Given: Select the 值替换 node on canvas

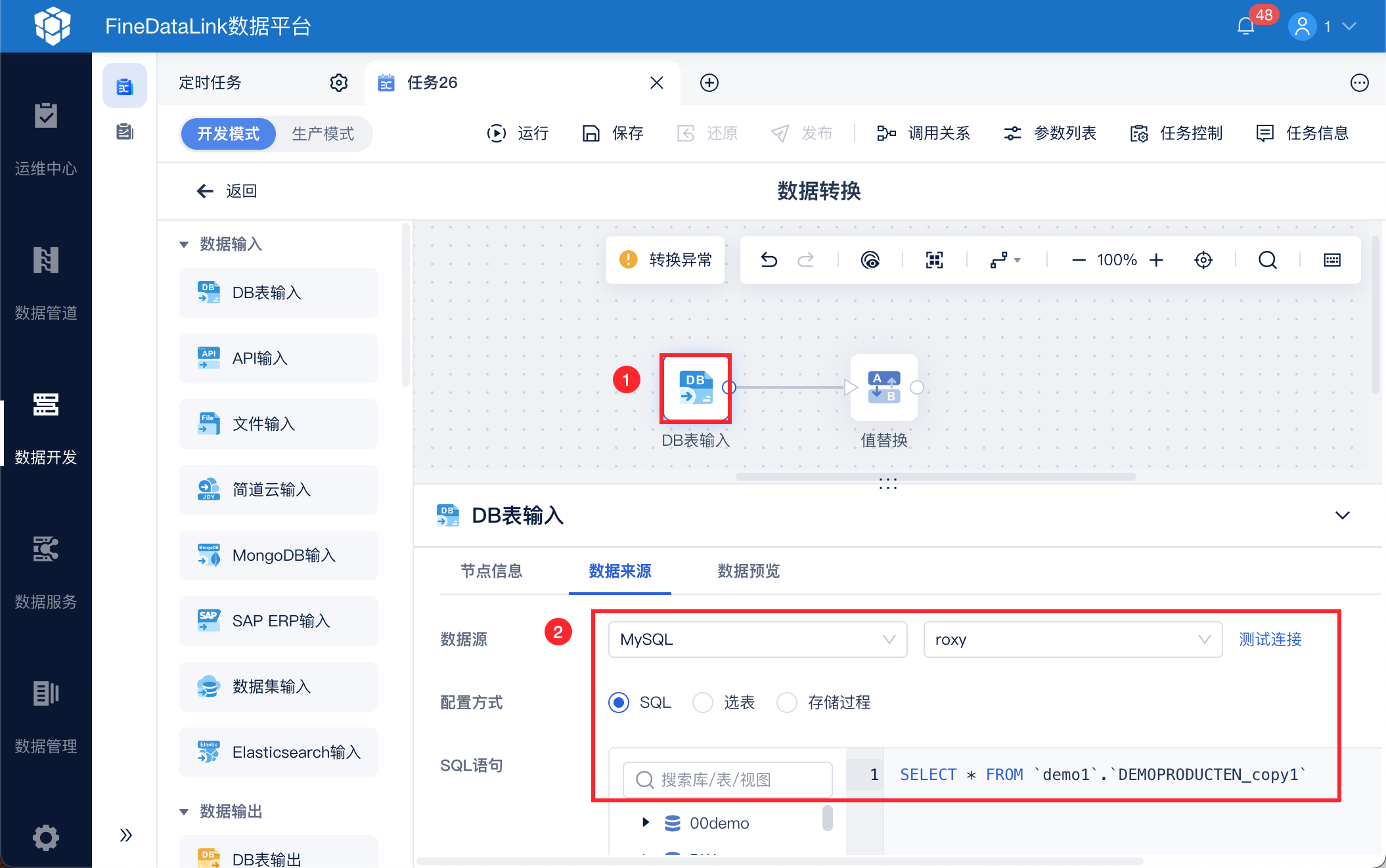Looking at the screenshot, I should pos(883,387).
